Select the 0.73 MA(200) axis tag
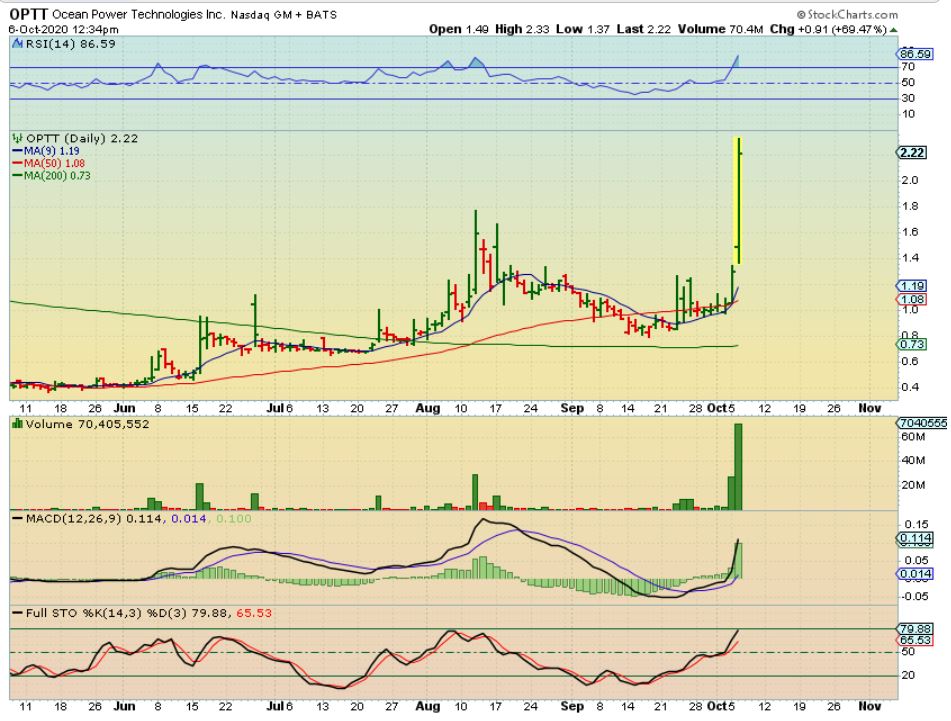951x721 pixels. pyautogui.click(x=912, y=345)
